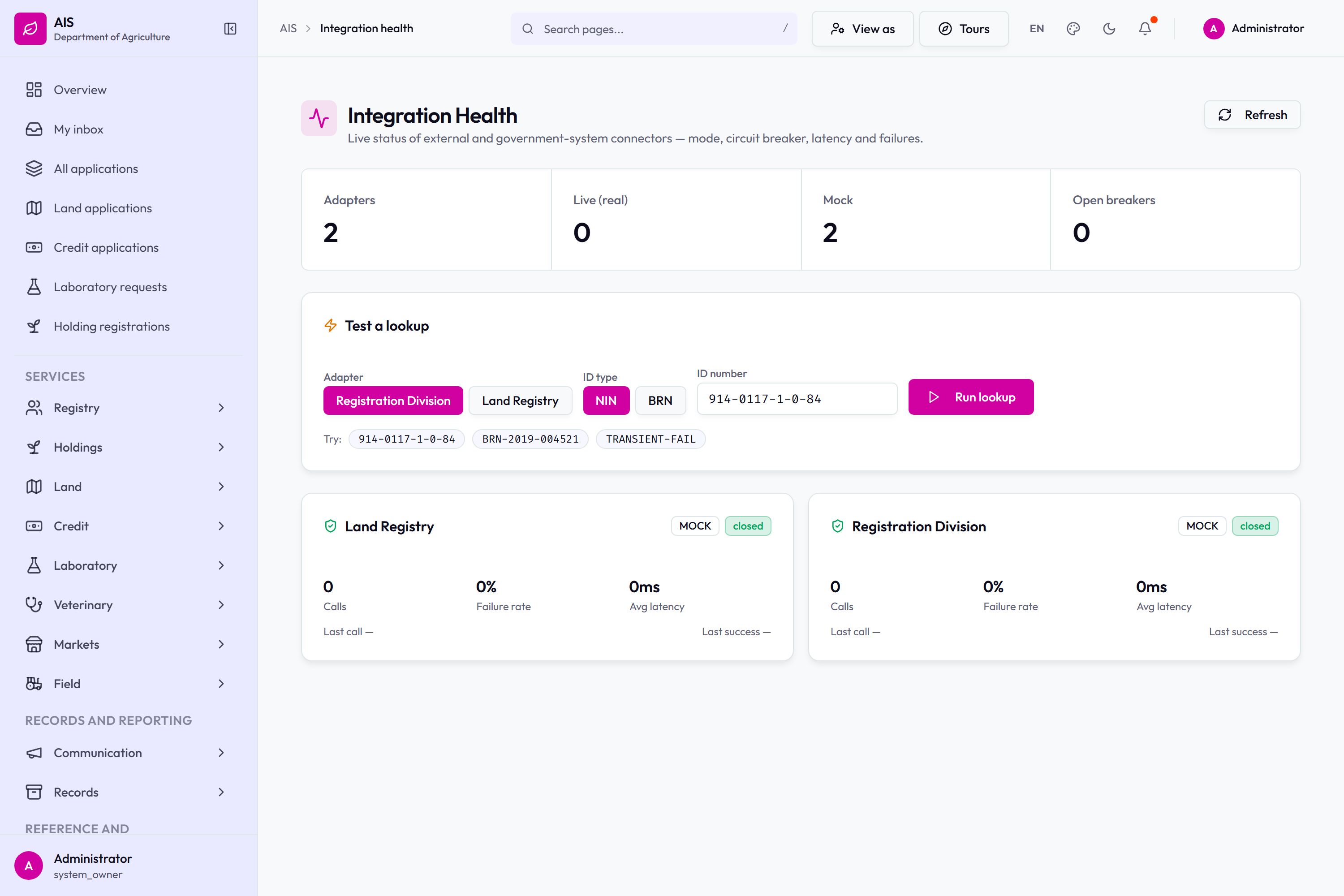Select Registration Division adapter
The width and height of the screenshot is (1344, 896).
pyautogui.click(x=393, y=401)
